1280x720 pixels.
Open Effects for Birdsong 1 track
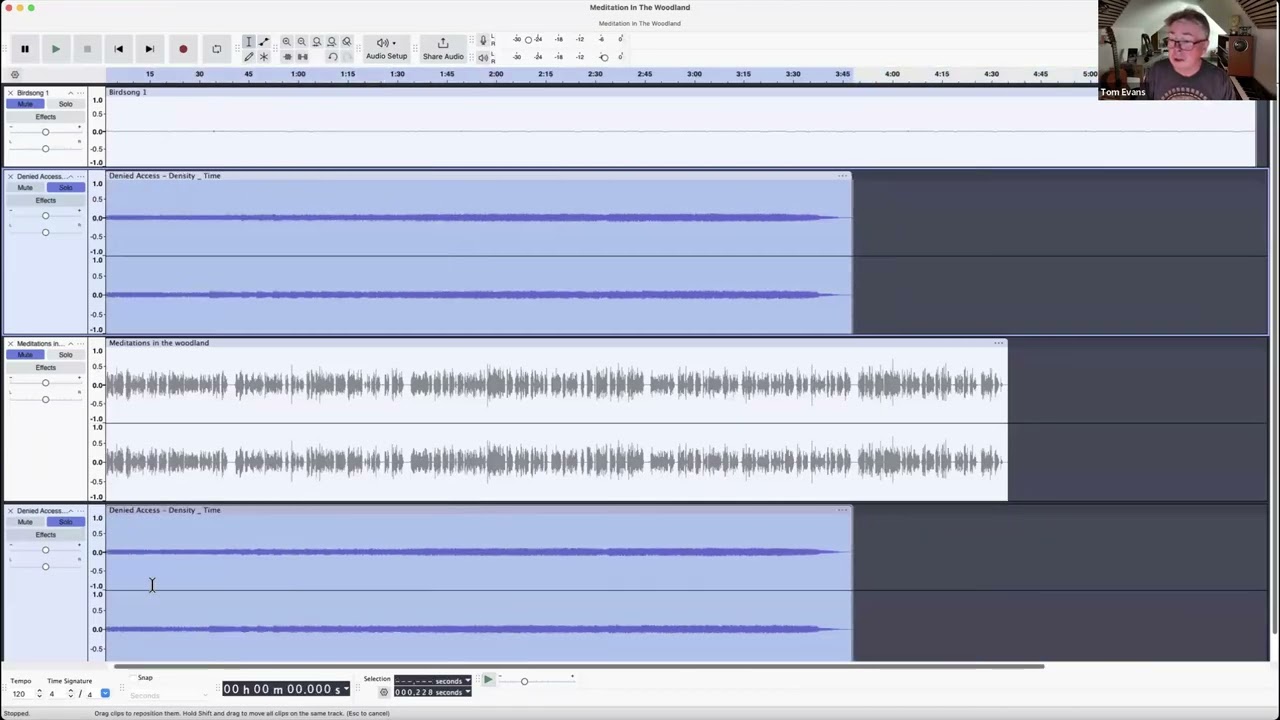45,117
